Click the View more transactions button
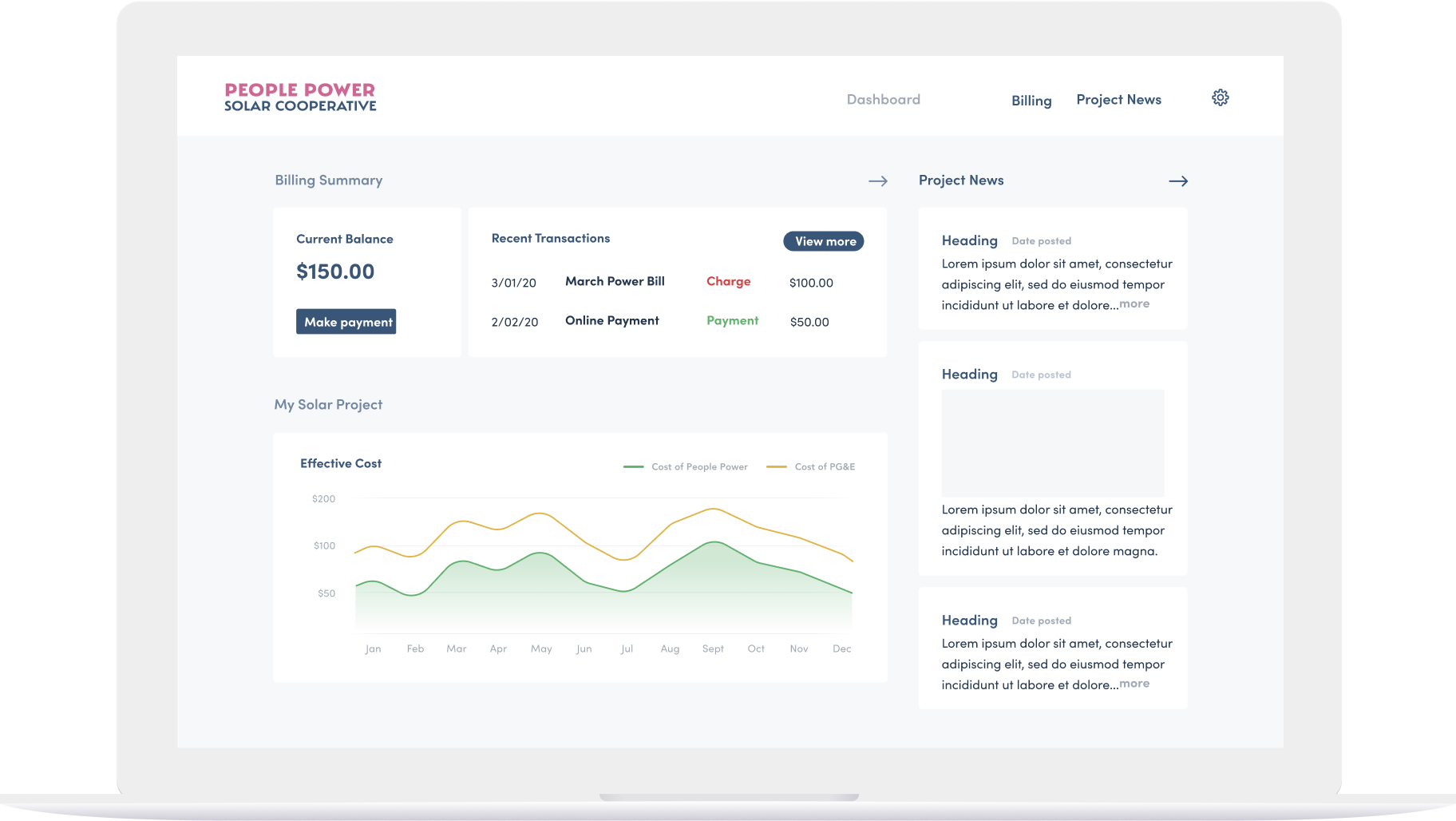Image resolution: width=1456 pixels, height=821 pixels. click(824, 241)
